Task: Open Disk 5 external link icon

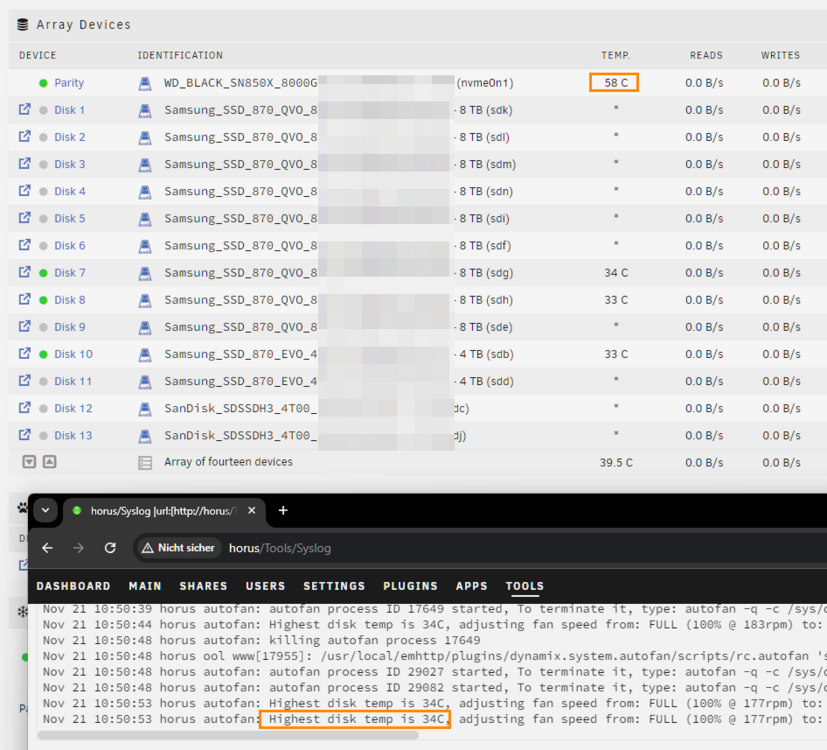Action: tap(24, 218)
